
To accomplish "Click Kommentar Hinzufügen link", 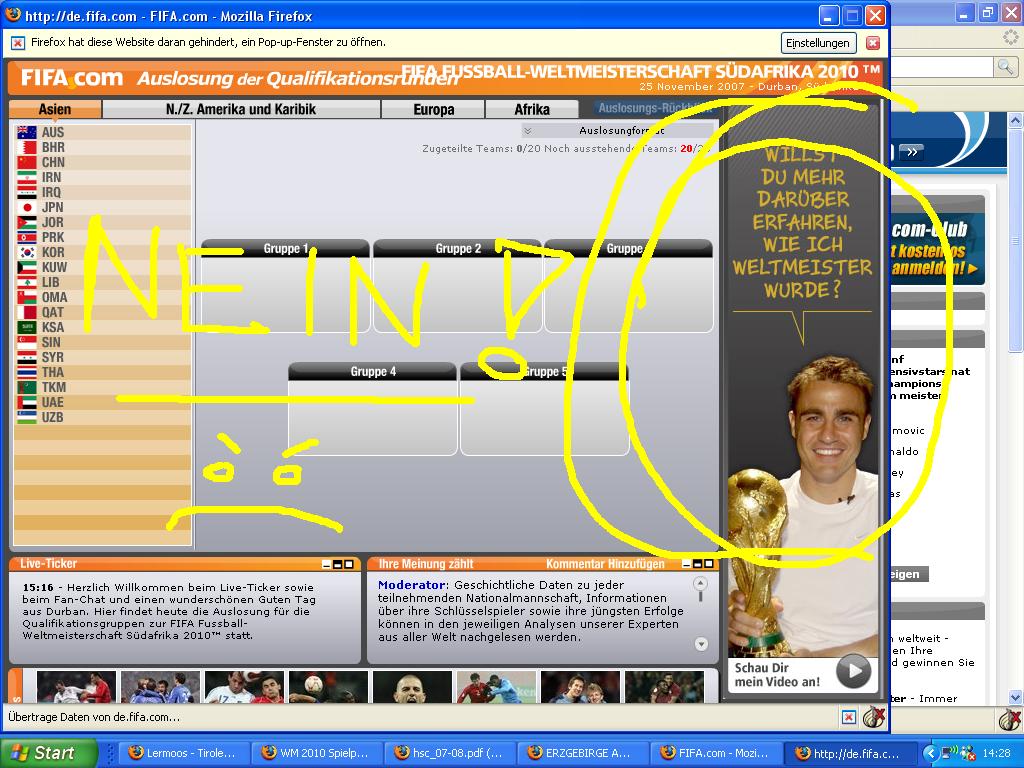I will tap(605, 564).
